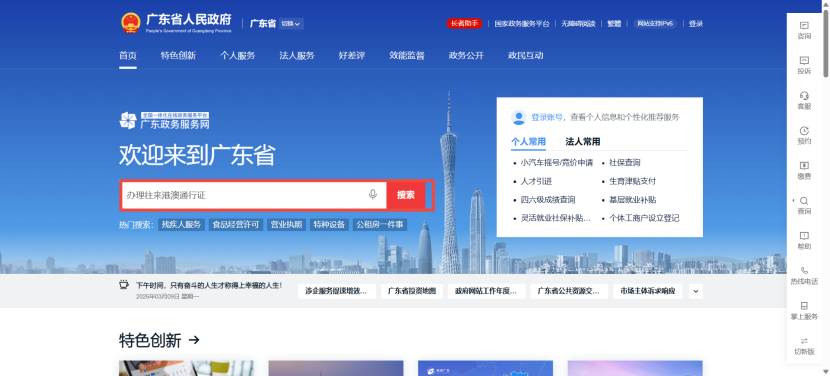
Task: Open 四六级成绩查询 service link
Action: tap(548, 200)
